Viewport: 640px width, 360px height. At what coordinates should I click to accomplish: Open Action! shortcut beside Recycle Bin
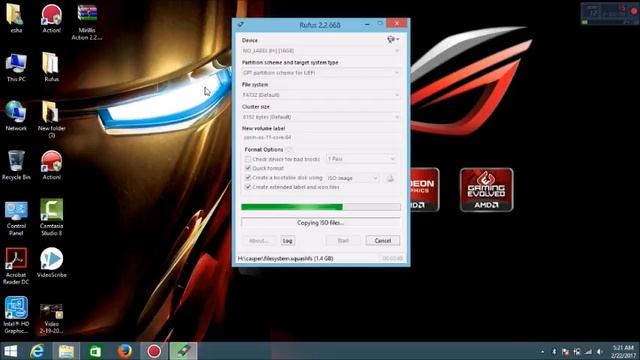tap(51, 165)
